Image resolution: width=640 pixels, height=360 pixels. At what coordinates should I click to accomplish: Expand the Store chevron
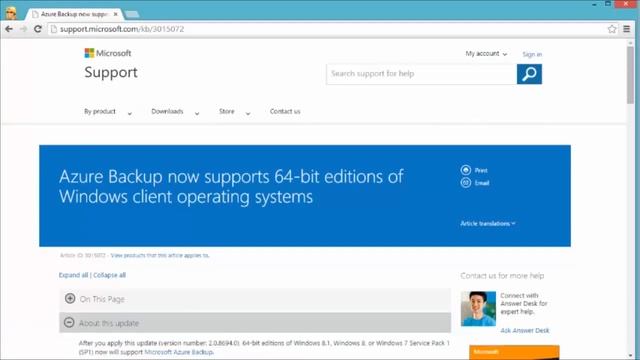coord(248,114)
